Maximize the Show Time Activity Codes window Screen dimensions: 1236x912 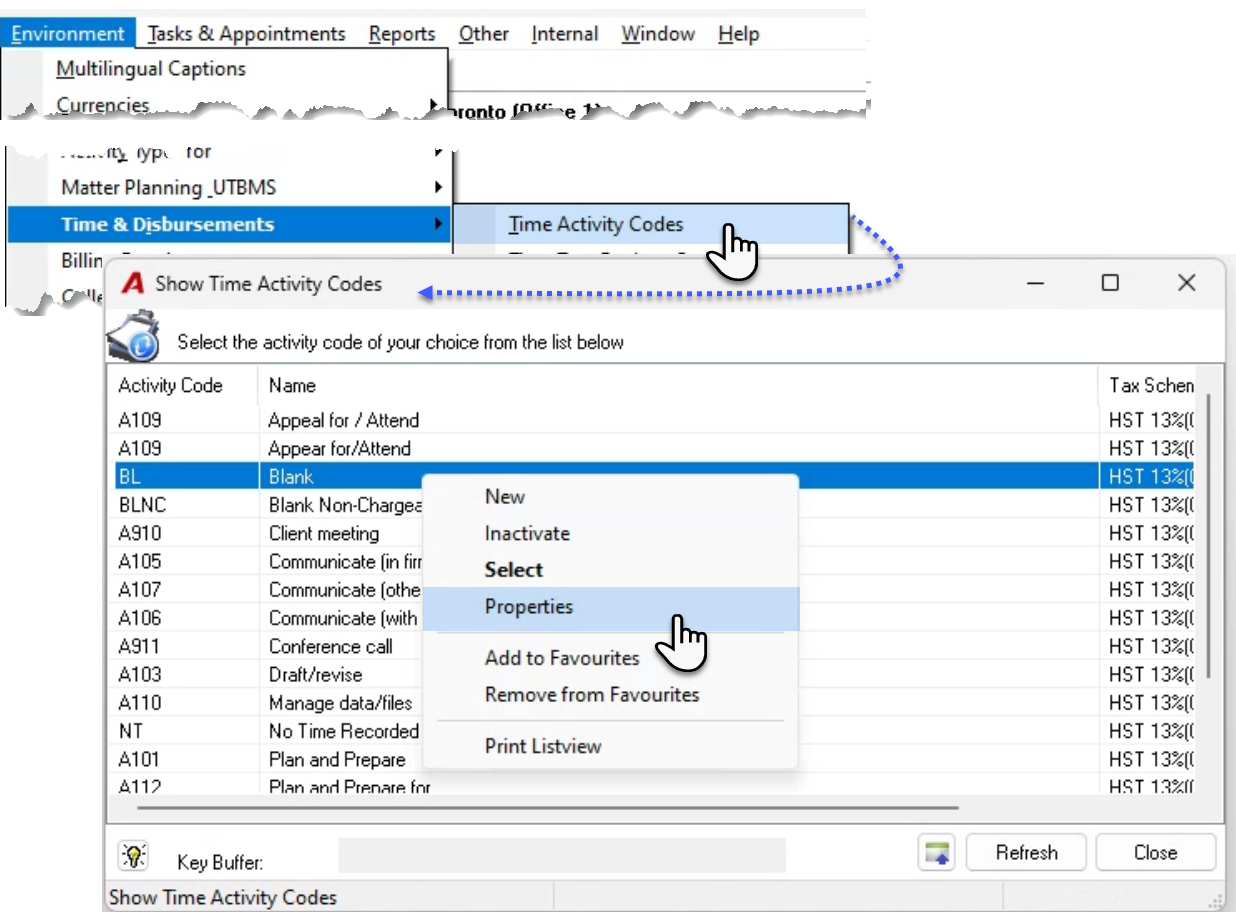pos(1110,283)
